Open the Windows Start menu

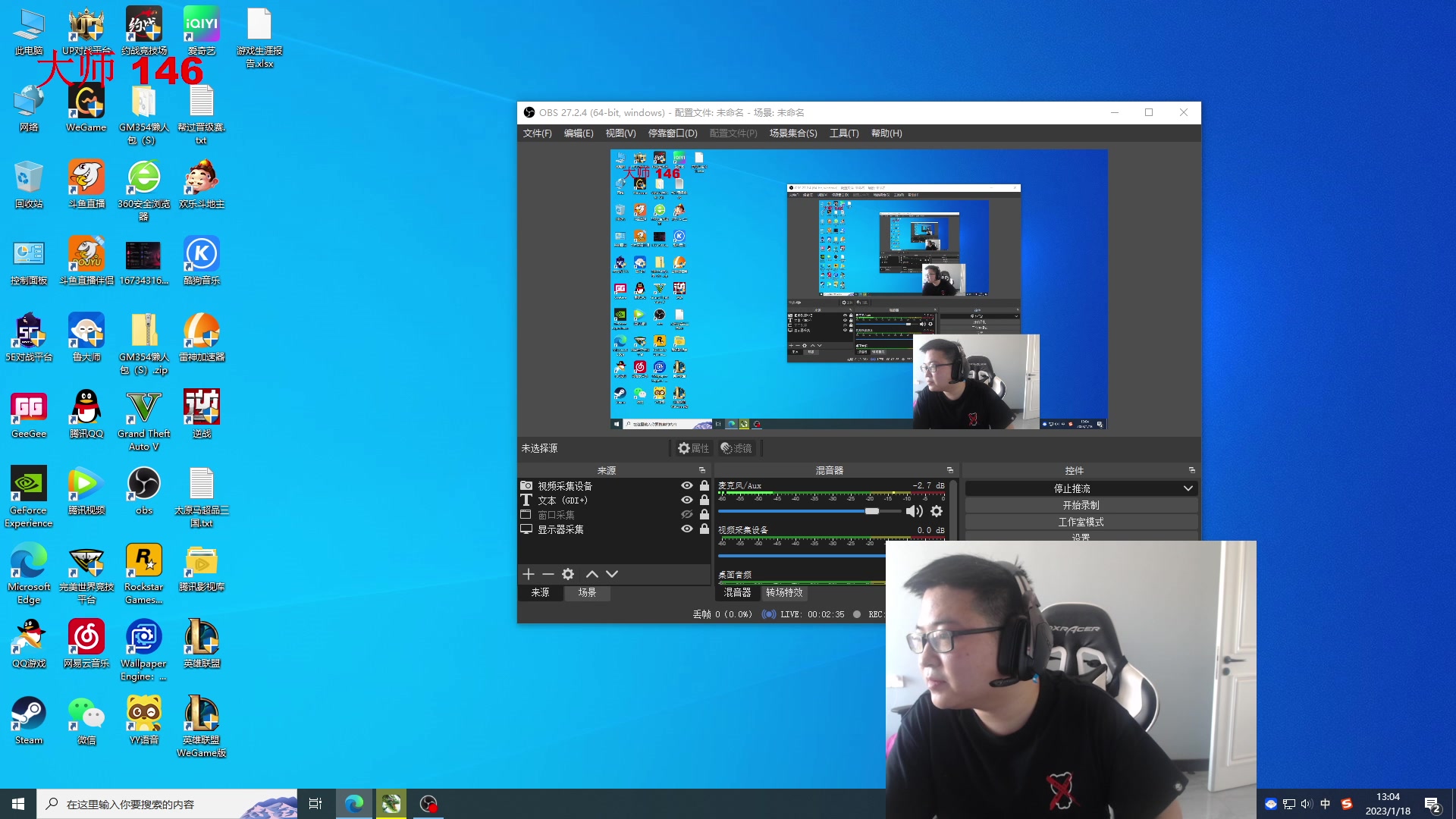(x=18, y=804)
